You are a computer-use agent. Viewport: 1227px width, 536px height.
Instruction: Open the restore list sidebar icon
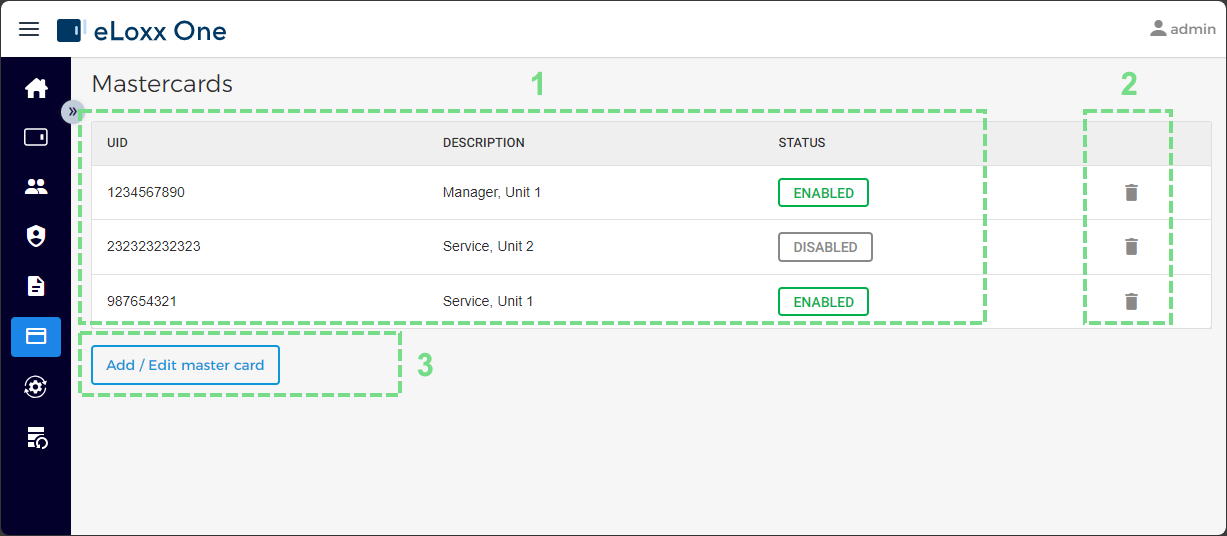36,437
